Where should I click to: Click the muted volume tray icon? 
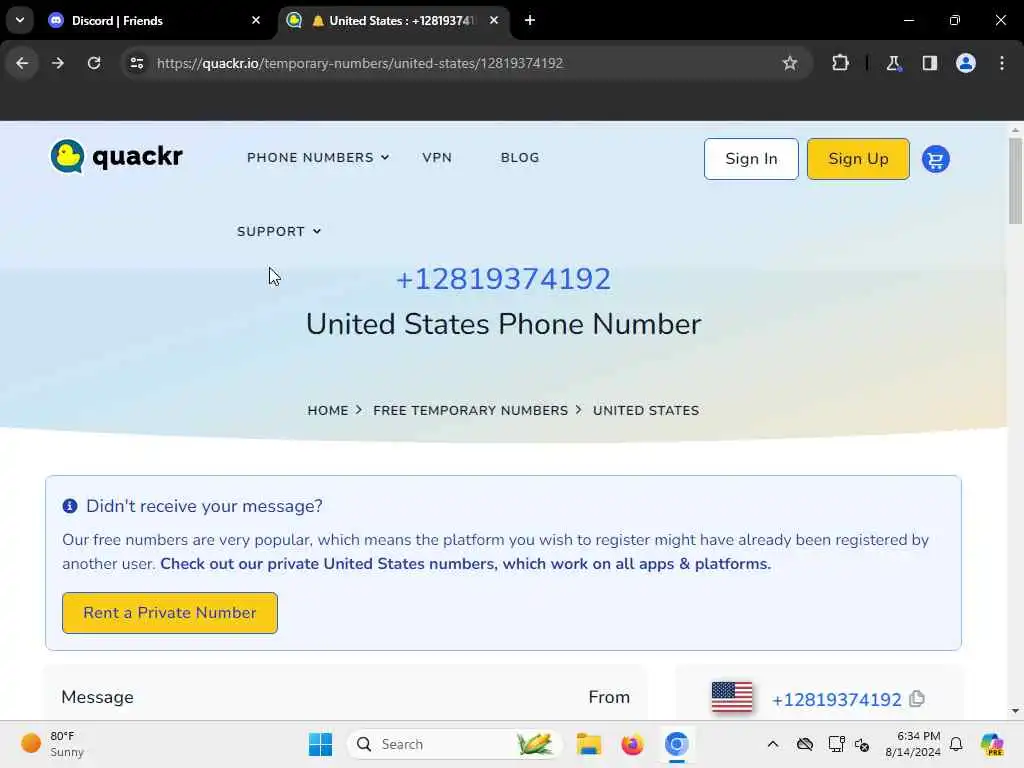click(x=862, y=744)
